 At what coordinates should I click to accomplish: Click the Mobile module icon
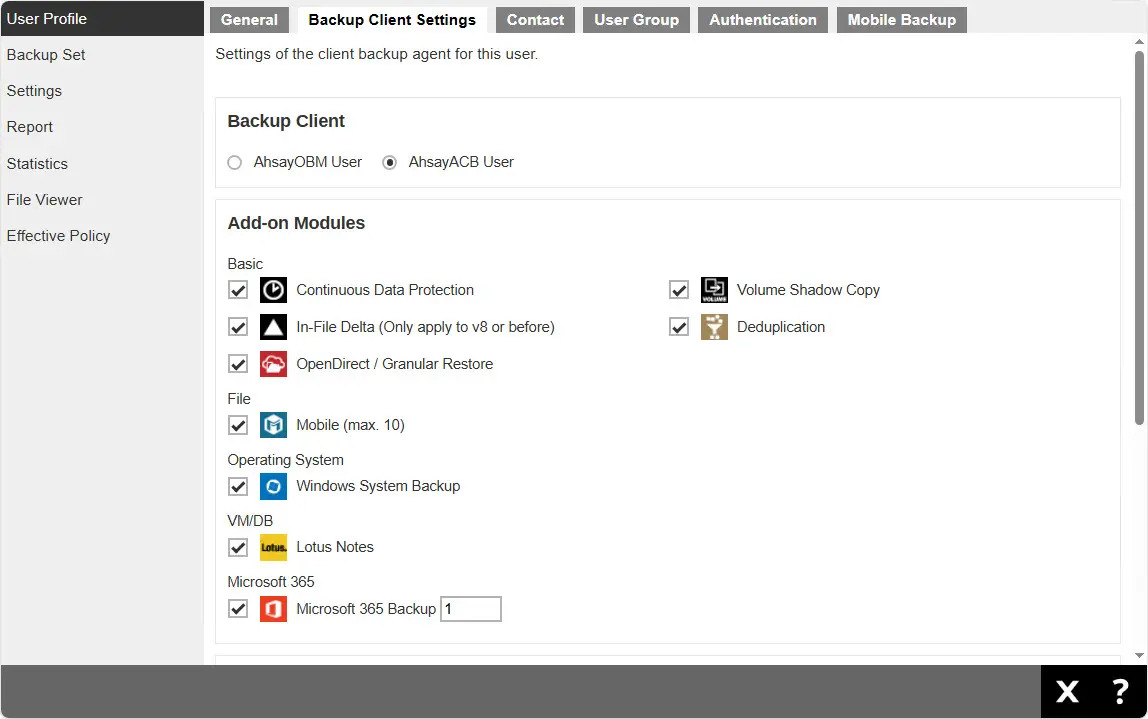[273, 425]
